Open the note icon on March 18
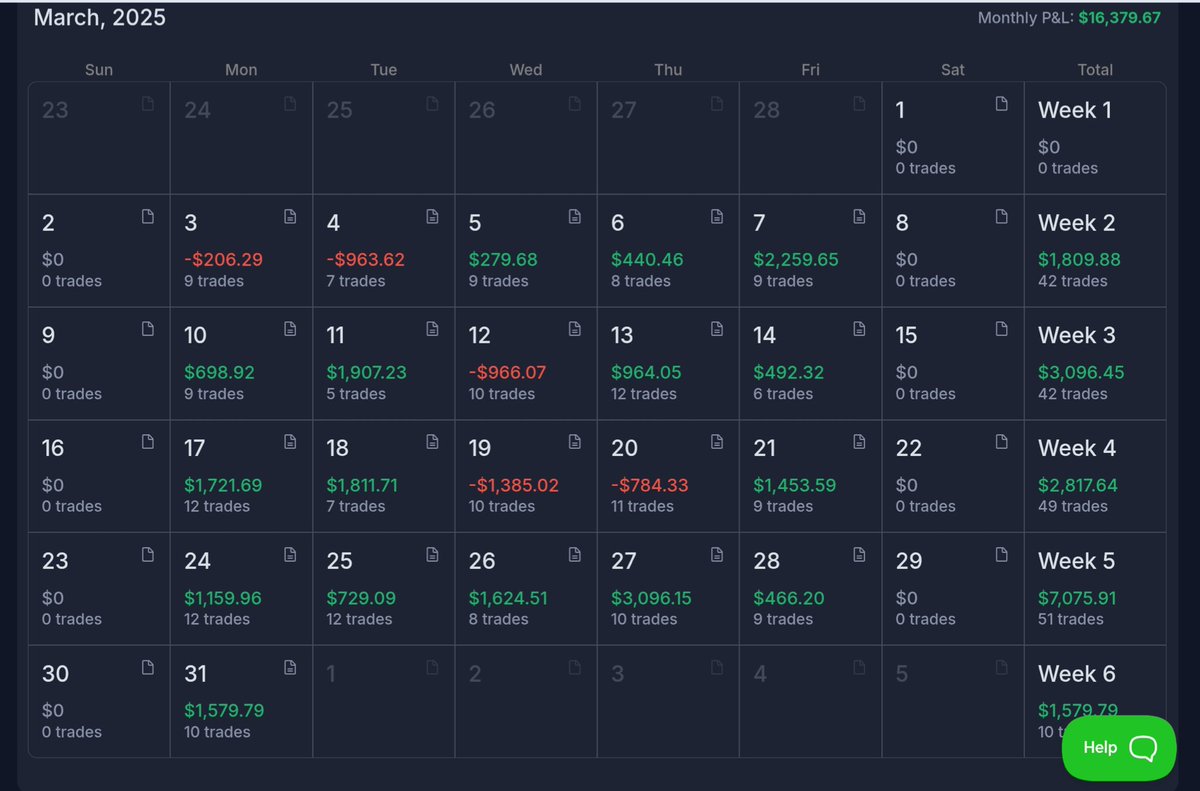The image size is (1200, 791). [432, 441]
